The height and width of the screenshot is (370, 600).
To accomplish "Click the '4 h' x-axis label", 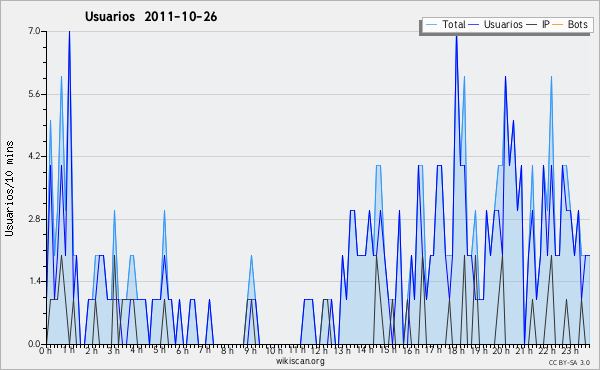I will pos(136,350).
